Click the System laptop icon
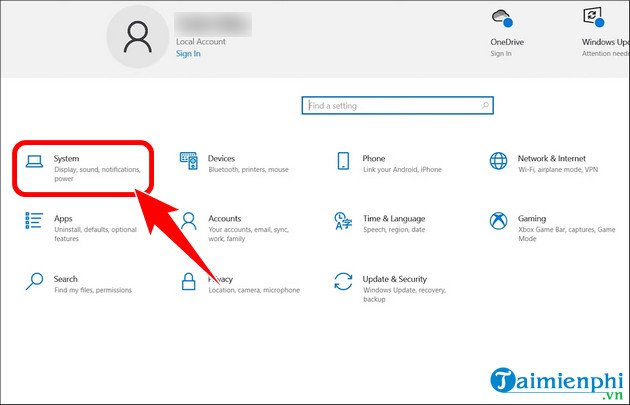The image size is (630, 405). coord(34,162)
